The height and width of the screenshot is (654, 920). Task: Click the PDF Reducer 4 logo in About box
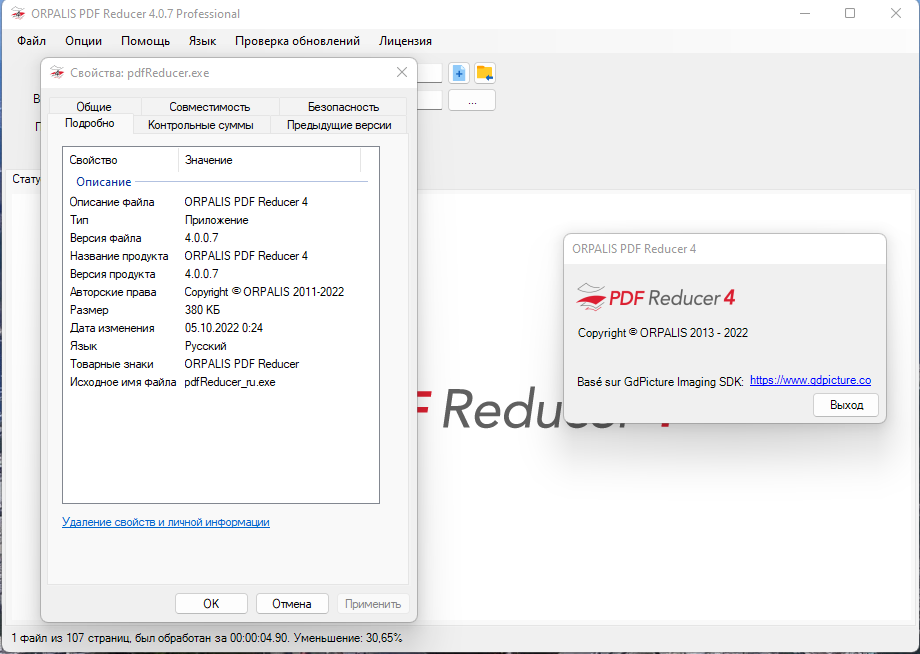656,297
